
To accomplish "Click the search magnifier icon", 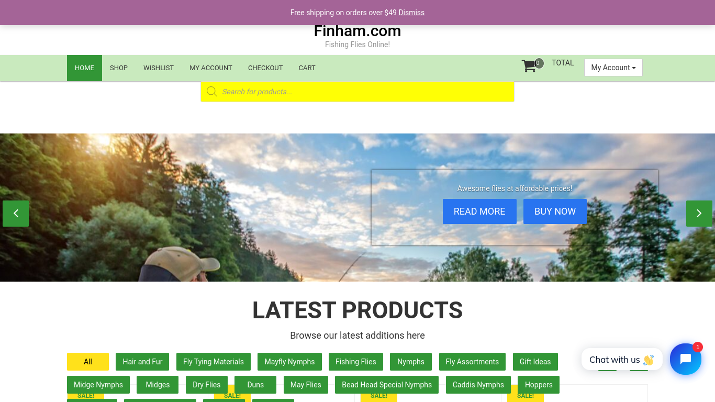I will 211,91.
